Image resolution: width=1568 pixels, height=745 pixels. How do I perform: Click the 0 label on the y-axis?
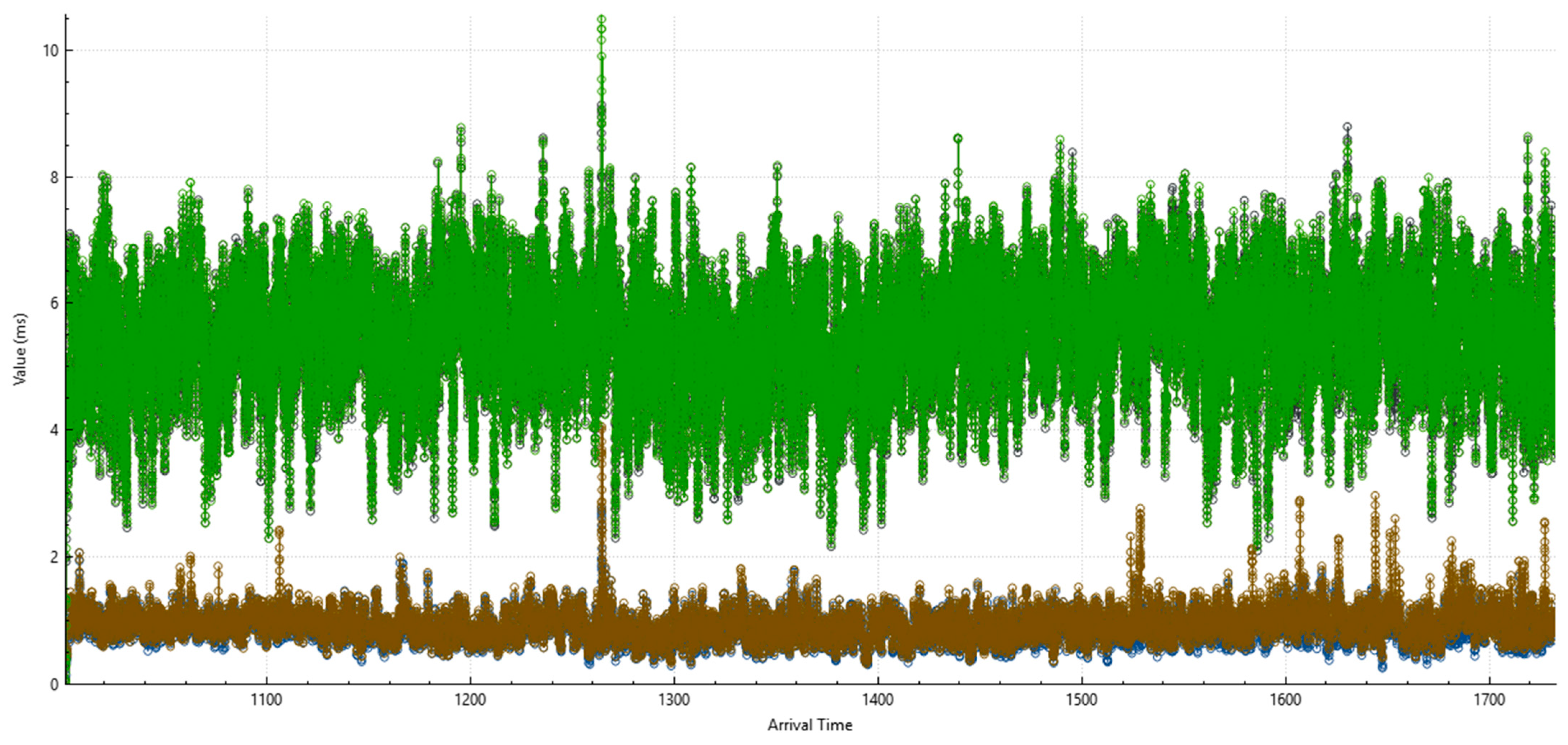pos(54,684)
